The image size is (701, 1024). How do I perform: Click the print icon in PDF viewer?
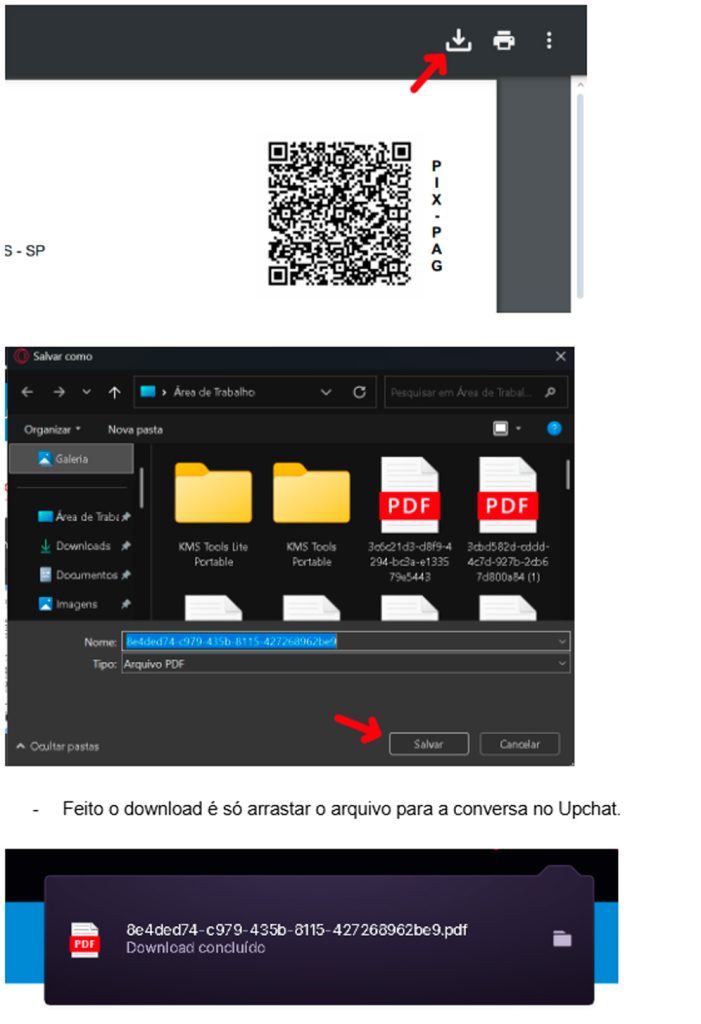pyautogui.click(x=504, y=40)
